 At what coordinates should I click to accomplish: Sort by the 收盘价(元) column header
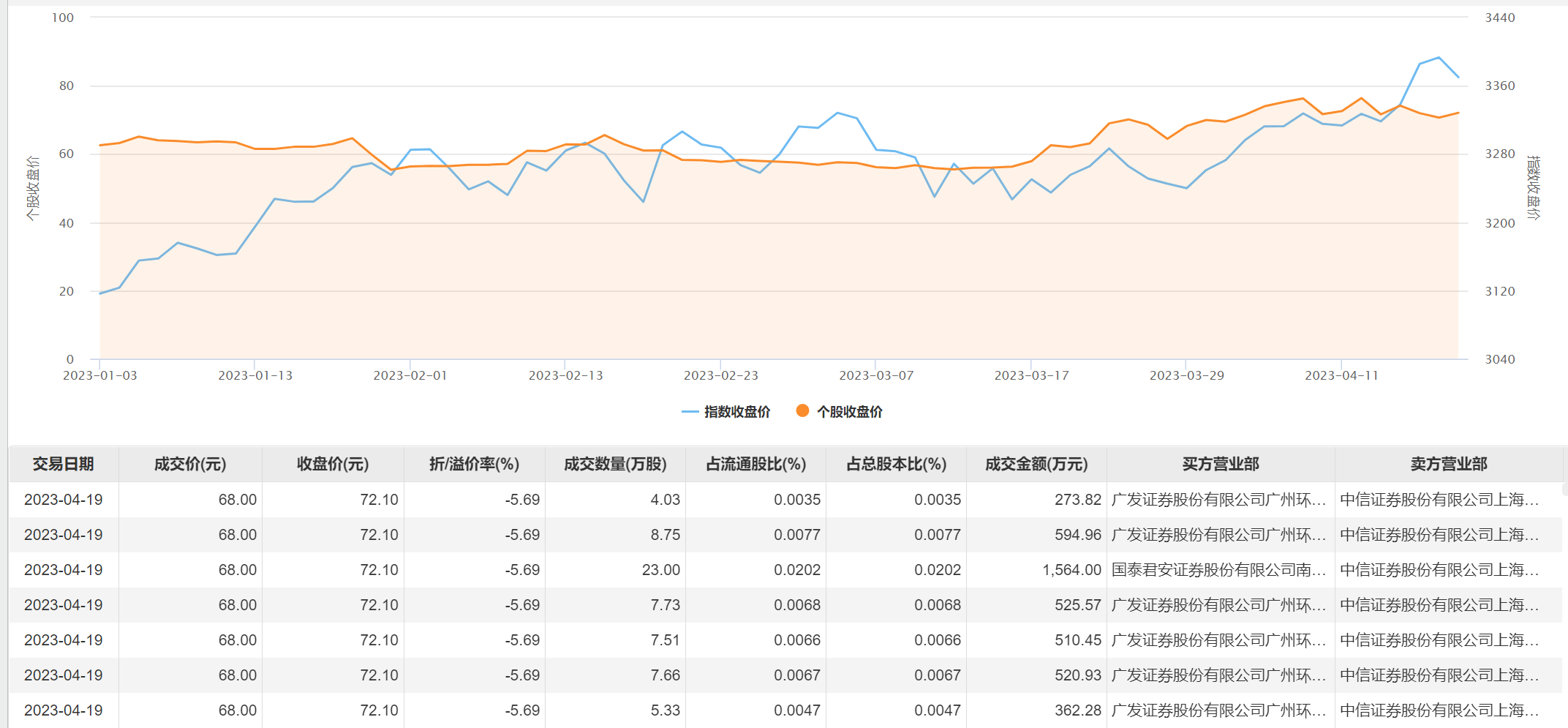[333, 465]
